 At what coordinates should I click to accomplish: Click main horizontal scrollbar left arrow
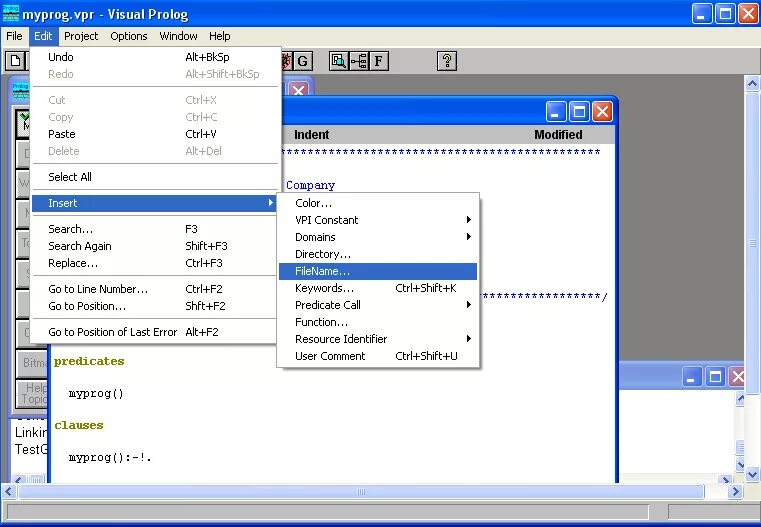pyautogui.click(x=8, y=492)
